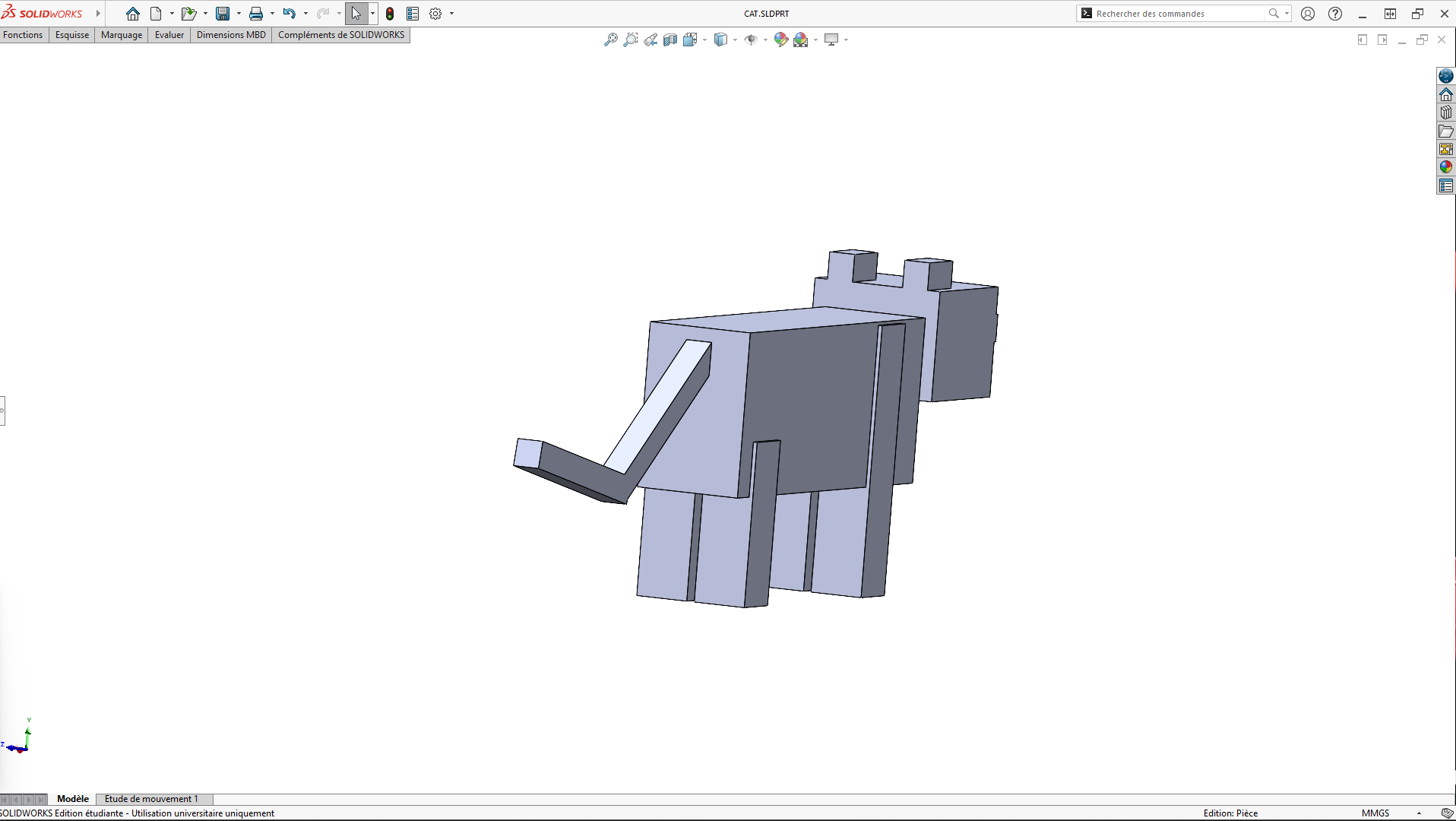
Task: Undo the last action
Action: 290,14
